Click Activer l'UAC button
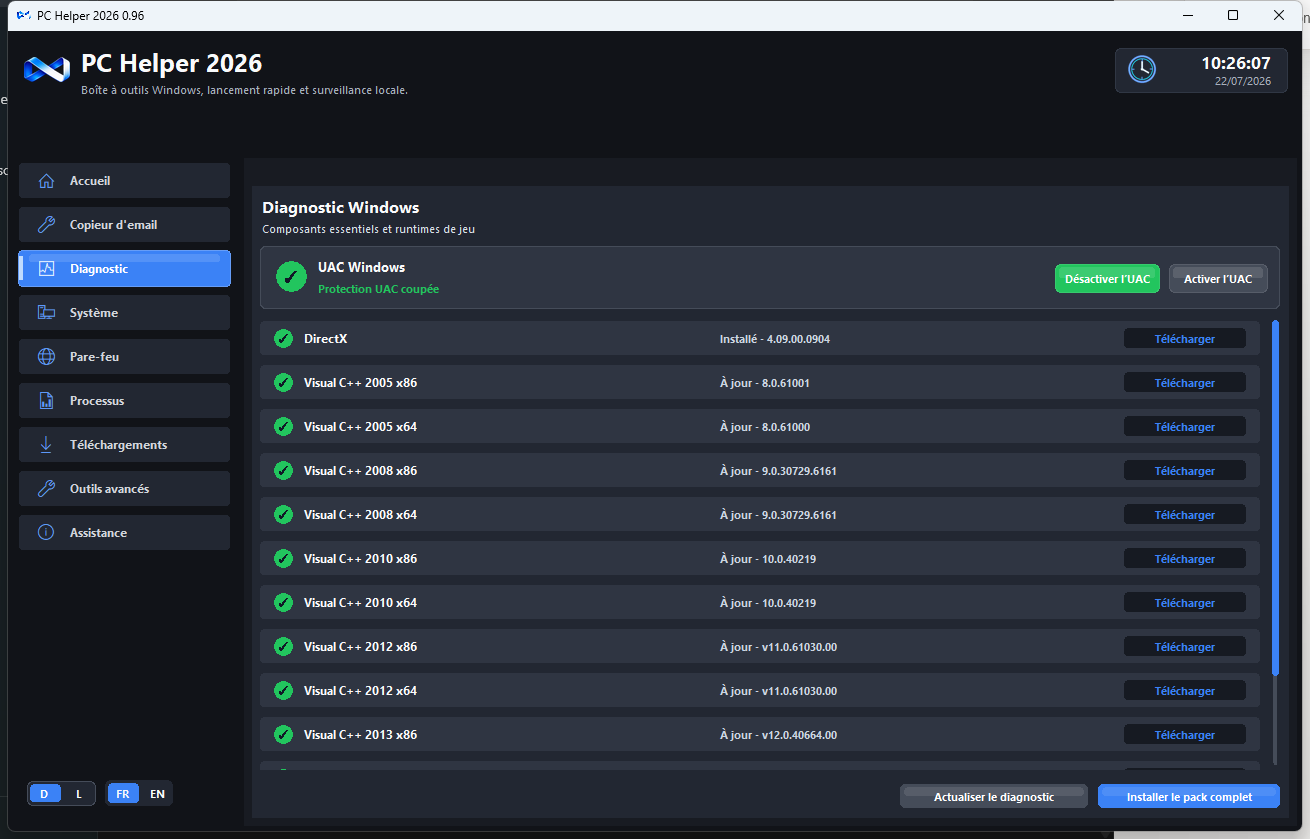Image resolution: width=1310 pixels, height=839 pixels. [x=1218, y=279]
